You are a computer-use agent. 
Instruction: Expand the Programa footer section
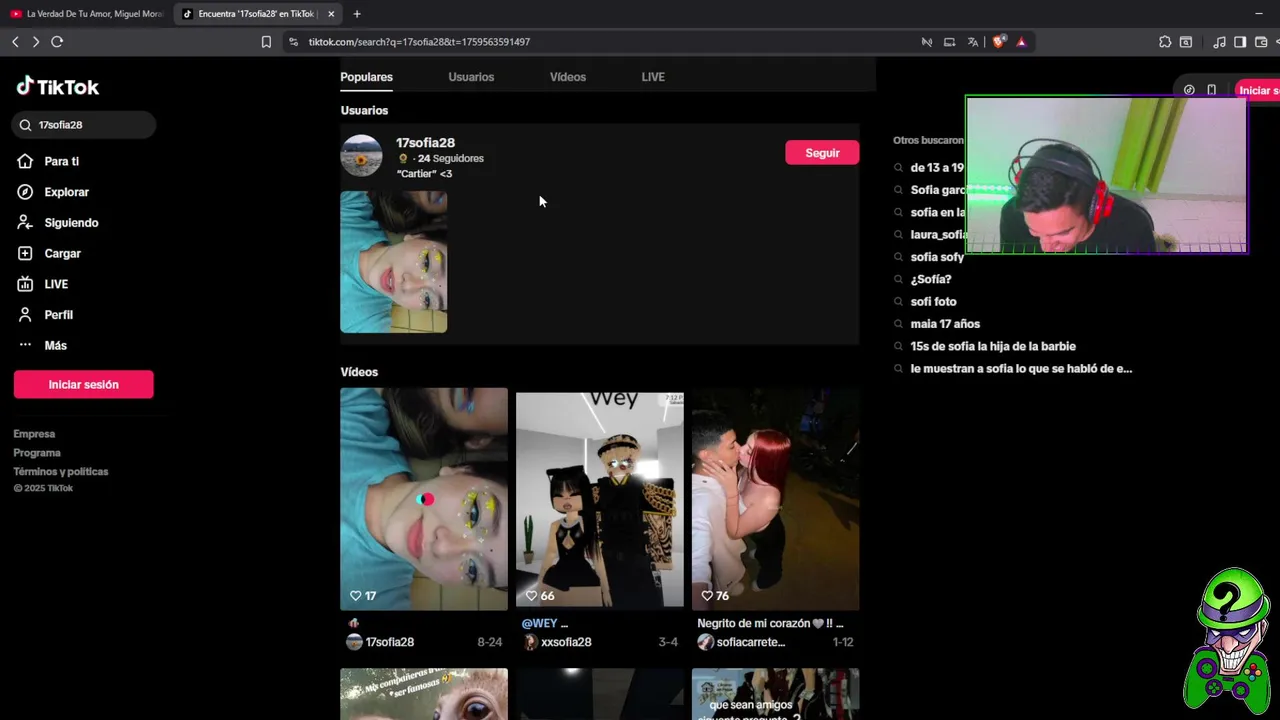(37, 453)
